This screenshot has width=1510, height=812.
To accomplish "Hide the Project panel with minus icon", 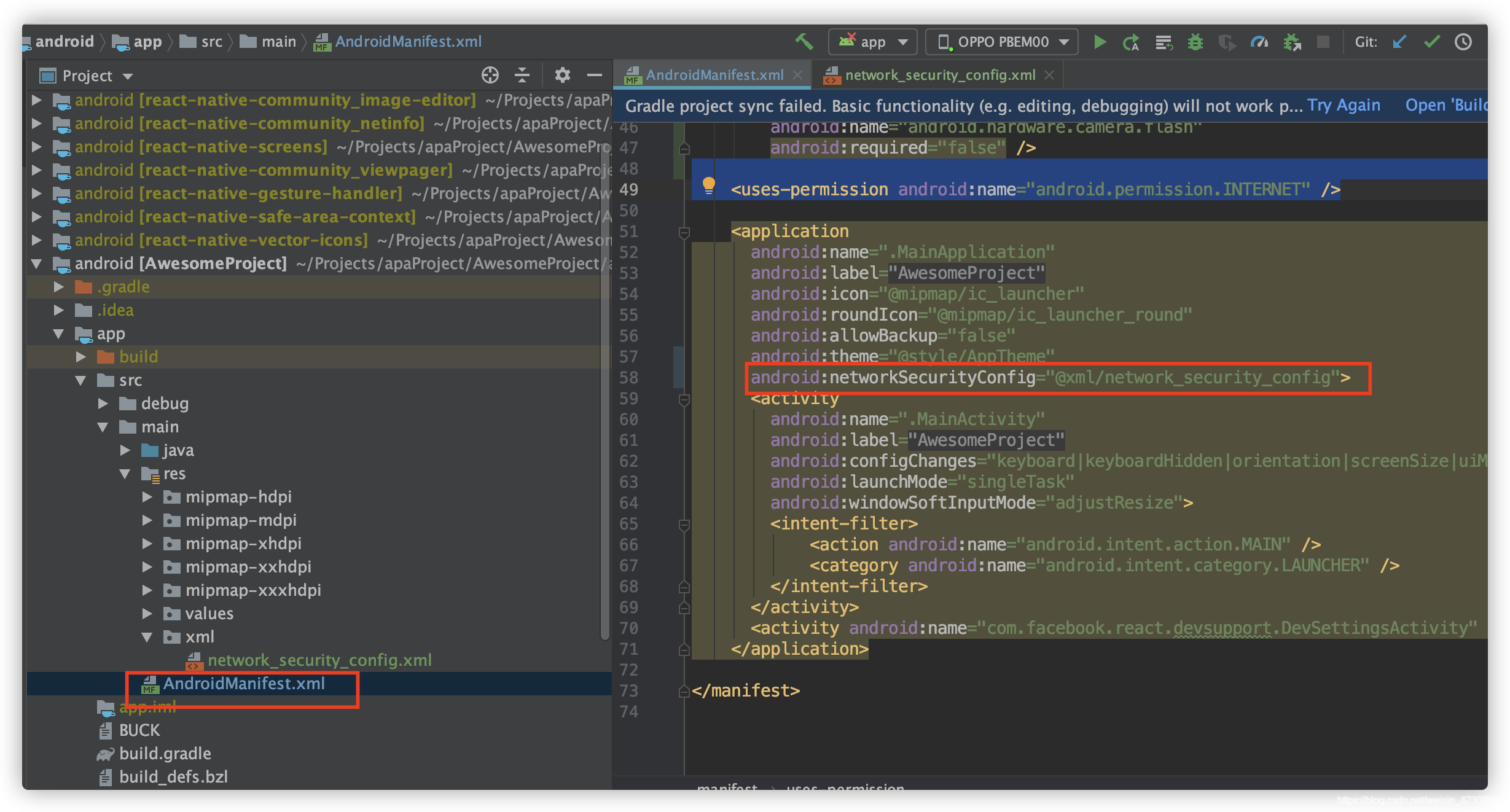I will coord(594,75).
